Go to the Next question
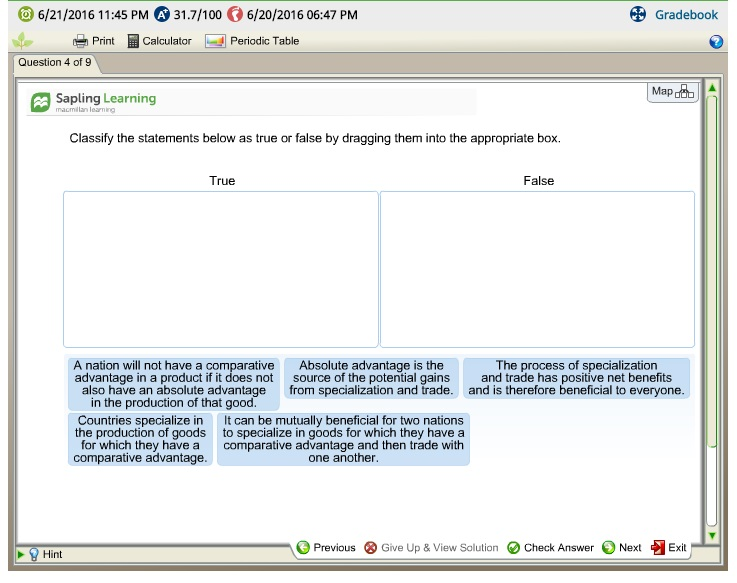This screenshot has width=737, height=583. [621, 548]
